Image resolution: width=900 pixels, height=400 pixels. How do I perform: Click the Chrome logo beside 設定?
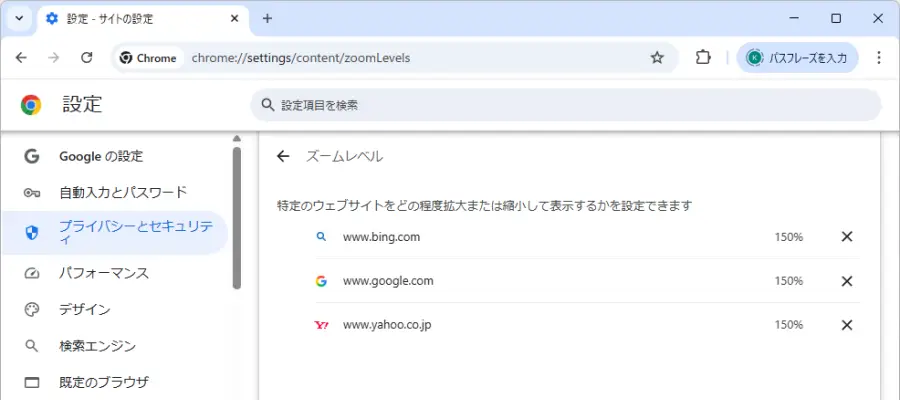(x=31, y=105)
